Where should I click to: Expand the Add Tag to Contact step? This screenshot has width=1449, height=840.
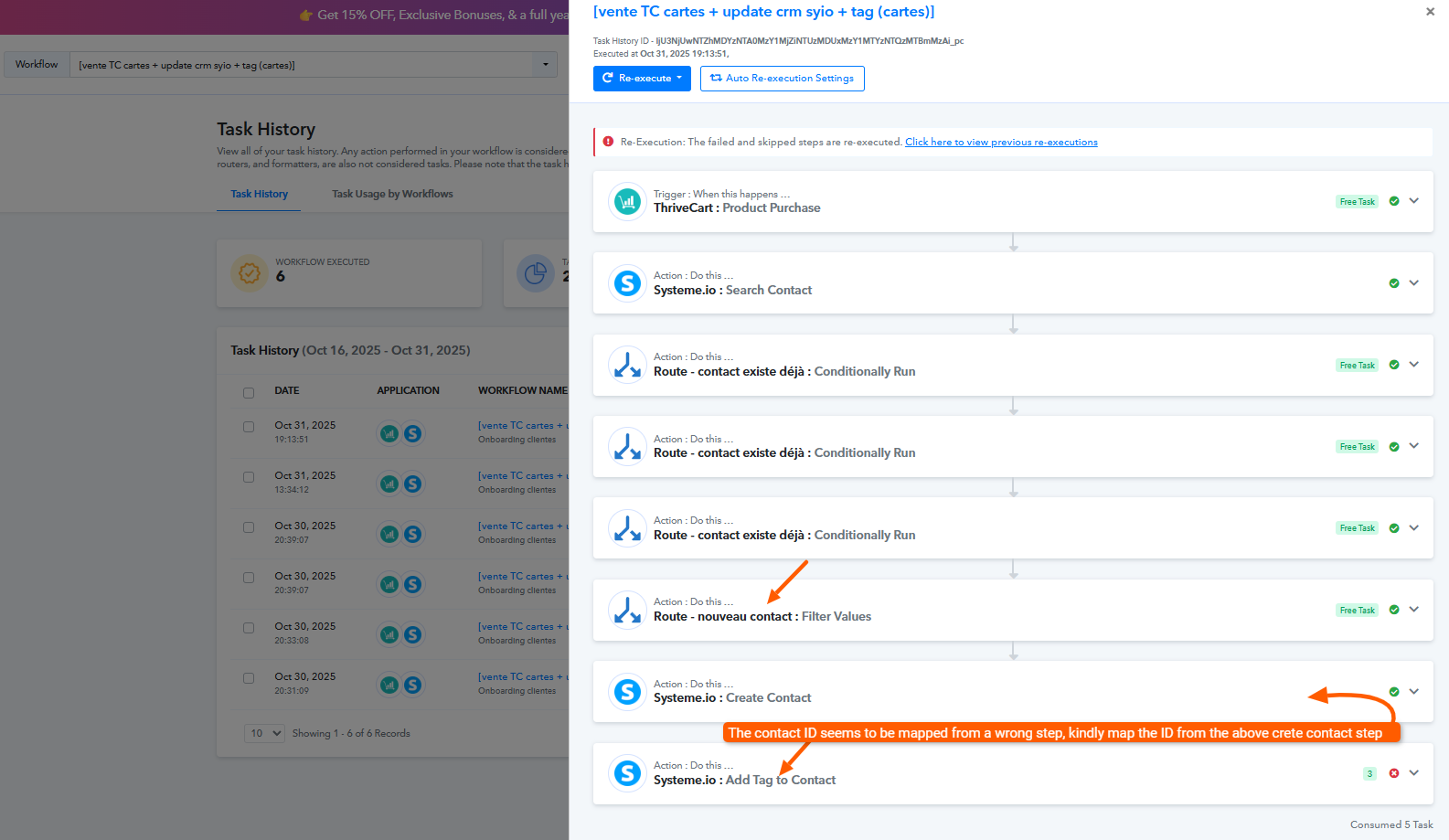tap(1414, 773)
